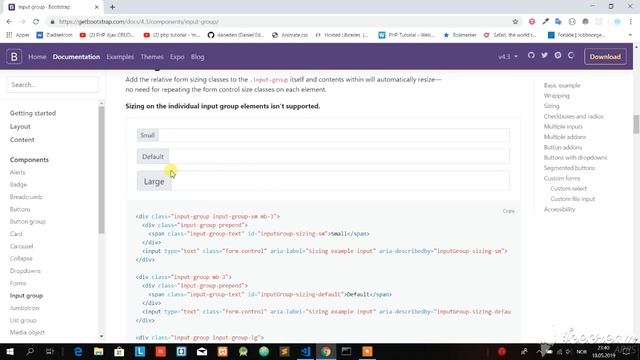Jump to Custom file input section

(x=573, y=199)
